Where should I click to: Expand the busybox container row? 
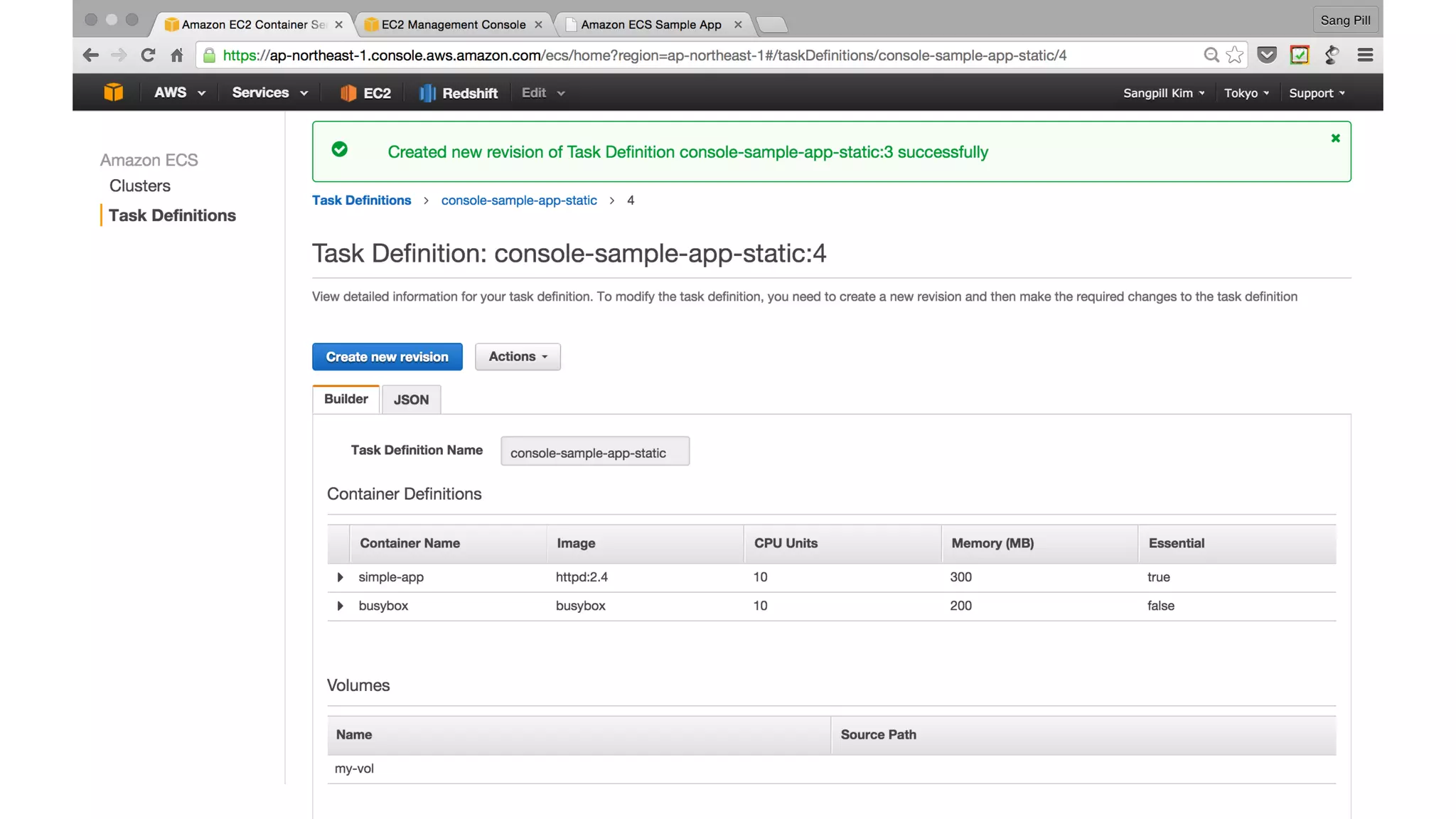(x=340, y=606)
